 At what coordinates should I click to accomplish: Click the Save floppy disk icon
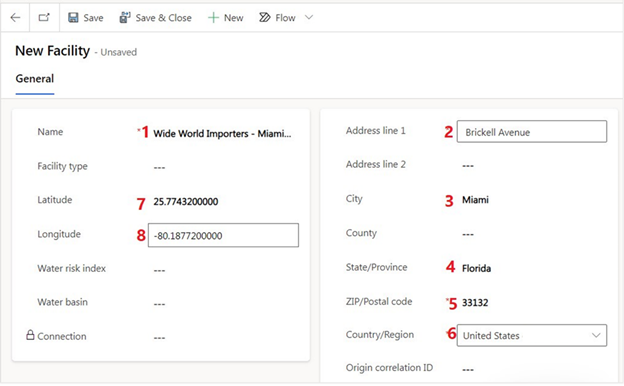[73, 18]
